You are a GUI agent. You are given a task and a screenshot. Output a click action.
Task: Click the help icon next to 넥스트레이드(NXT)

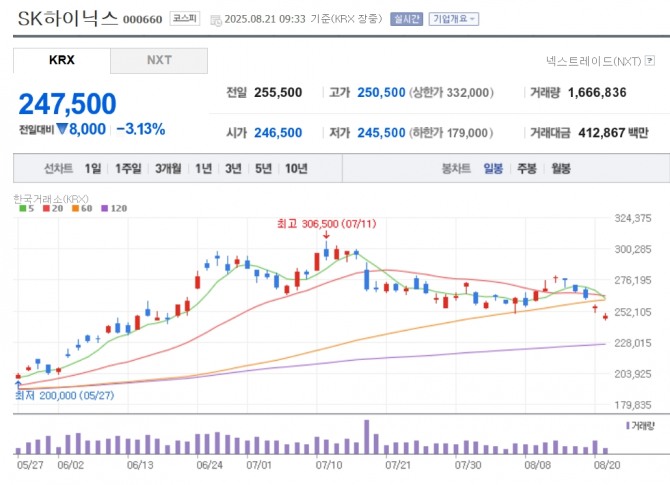click(x=651, y=62)
